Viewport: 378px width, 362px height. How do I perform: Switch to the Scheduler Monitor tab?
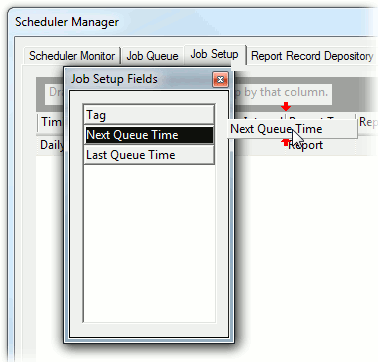[72, 56]
